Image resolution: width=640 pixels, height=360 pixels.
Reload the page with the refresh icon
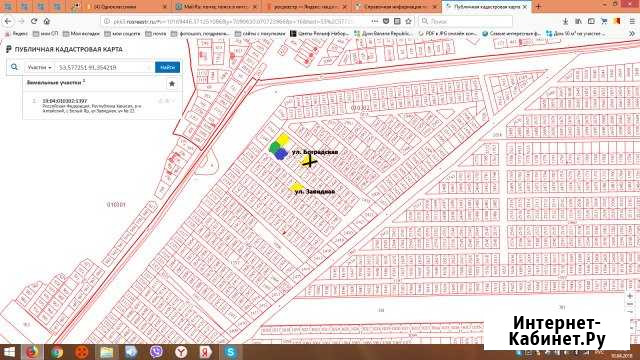coord(34,21)
